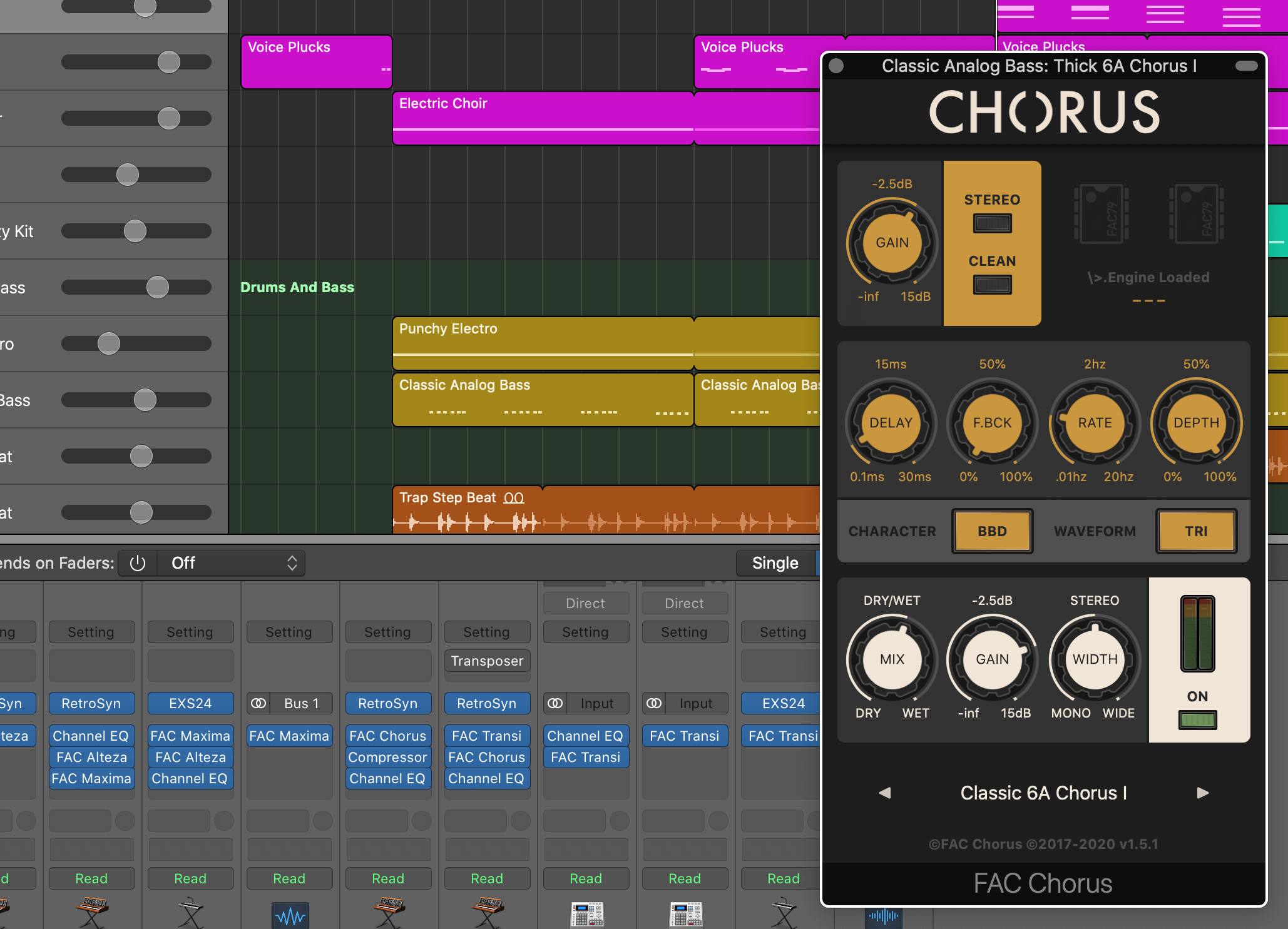This screenshot has width=1288, height=929.
Task: Open Channel EQ plugin below Compressor
Action: pos(387,778)
